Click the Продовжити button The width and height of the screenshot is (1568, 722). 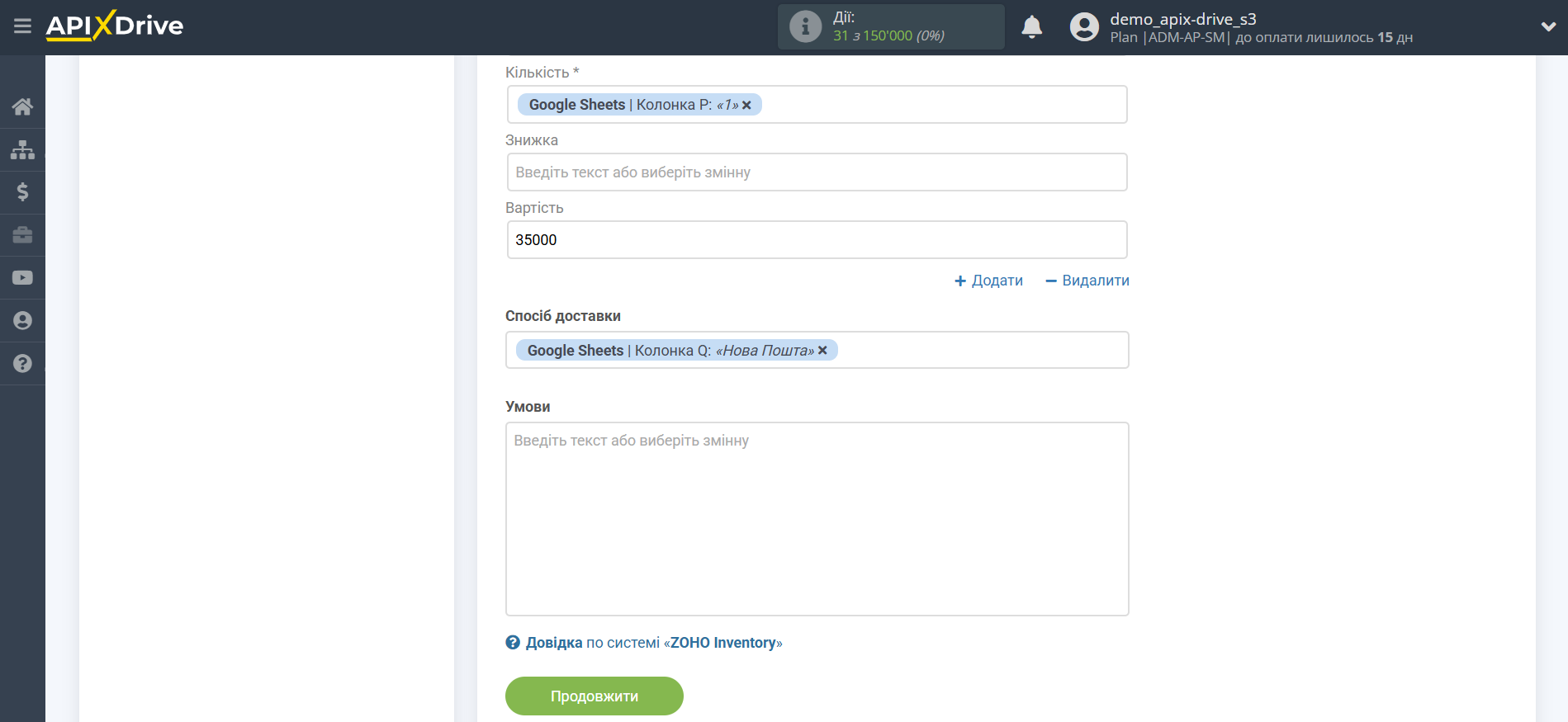[595, 696]
